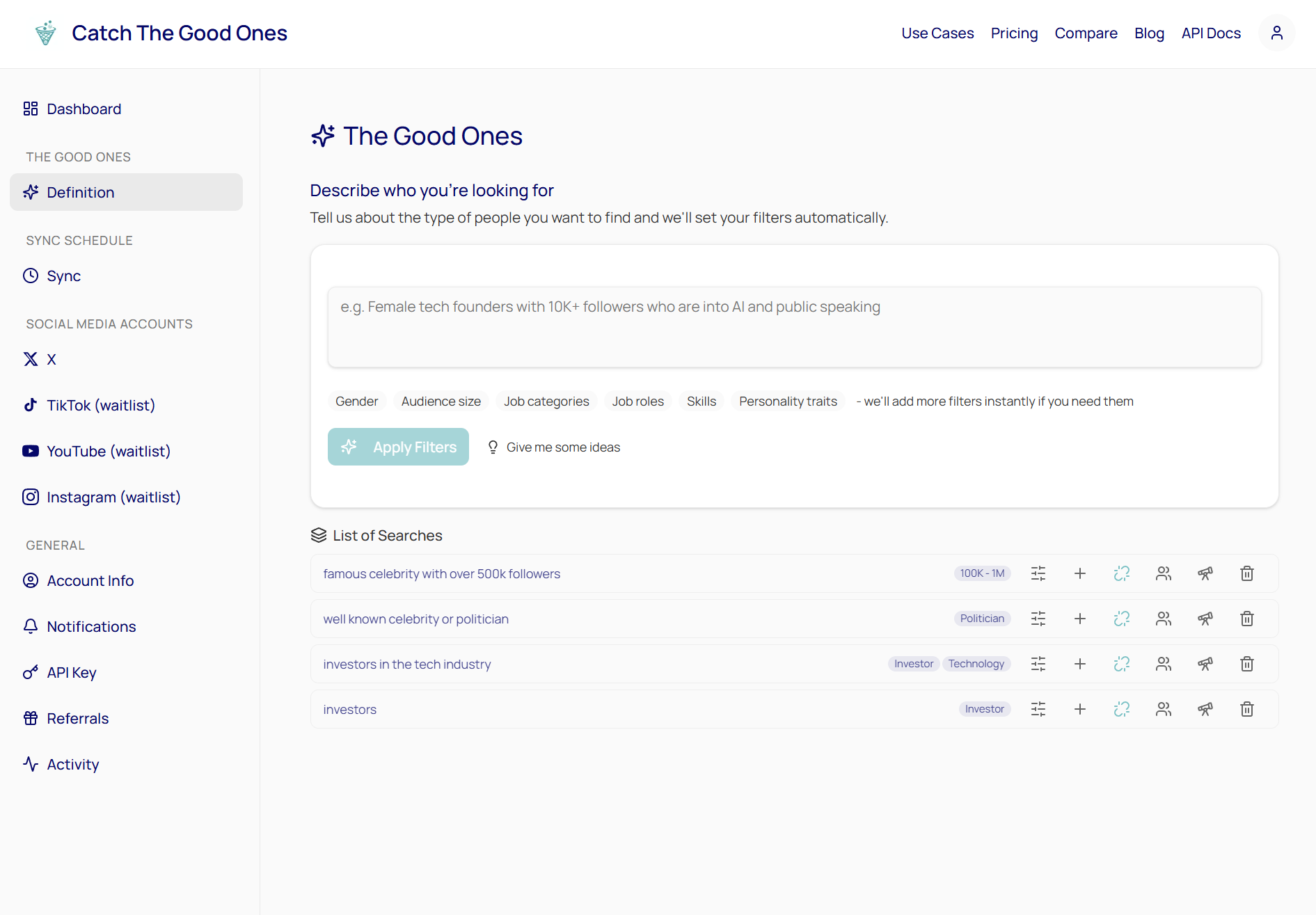Viewport: 1316px width, 915px height.
Task: View the Activity page
Action: (126, 765)
